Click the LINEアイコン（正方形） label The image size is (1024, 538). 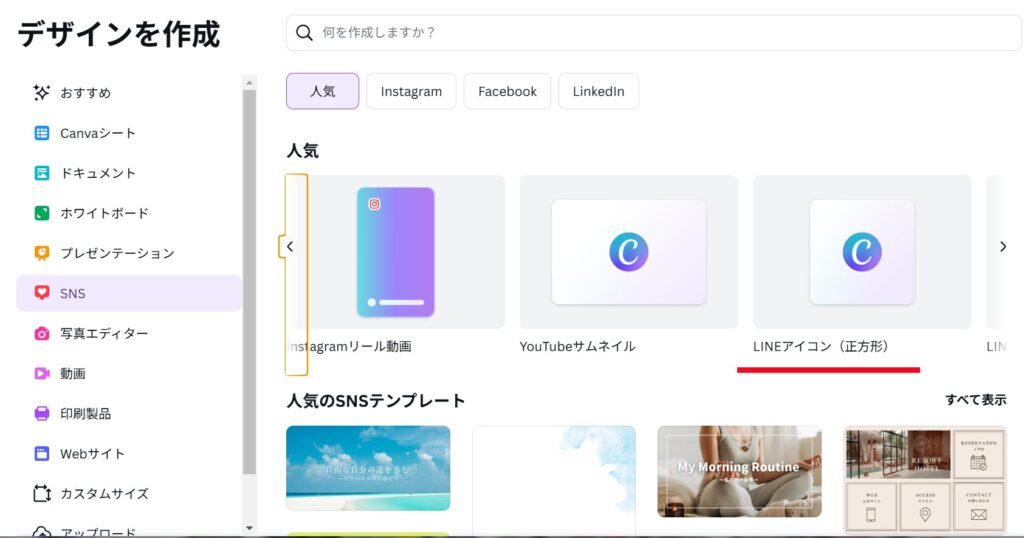[821, 347]
